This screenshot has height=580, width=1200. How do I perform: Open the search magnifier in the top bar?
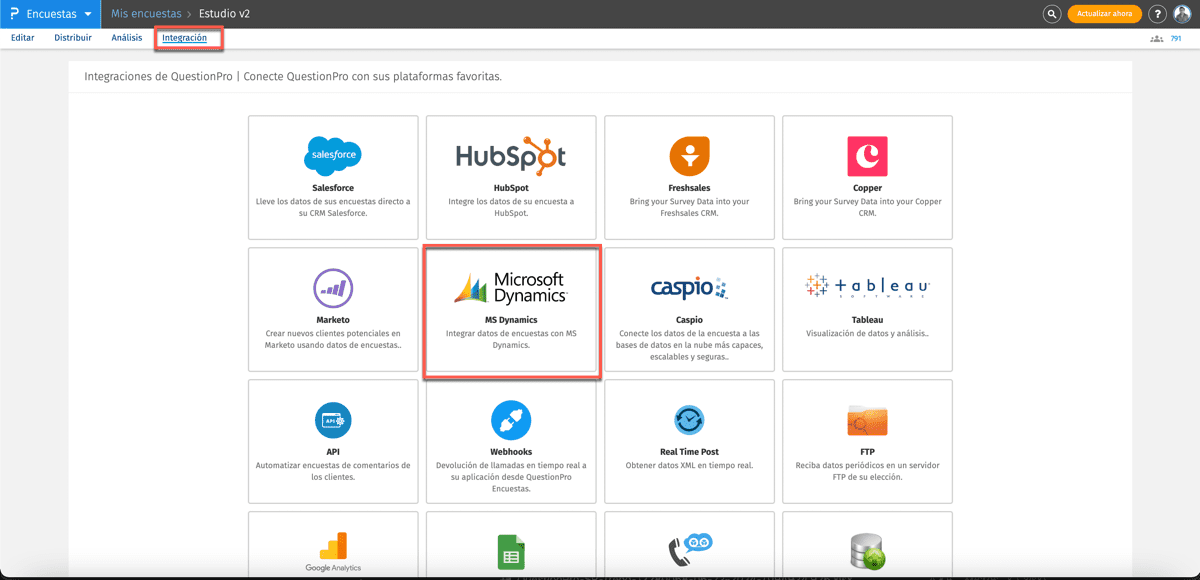pos(1053,13)
